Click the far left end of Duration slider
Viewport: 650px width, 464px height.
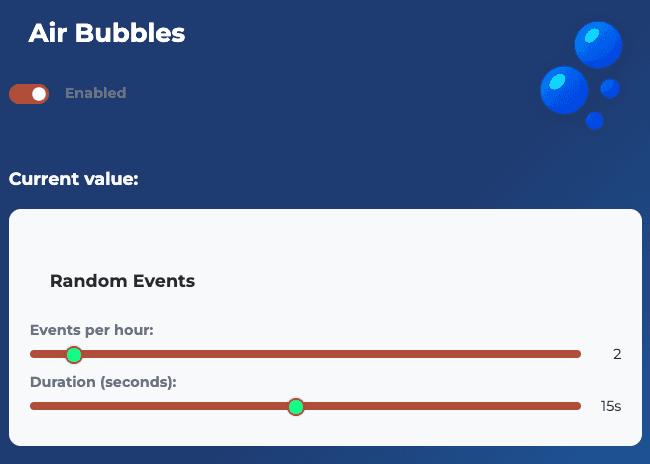[x=32, y=406]
